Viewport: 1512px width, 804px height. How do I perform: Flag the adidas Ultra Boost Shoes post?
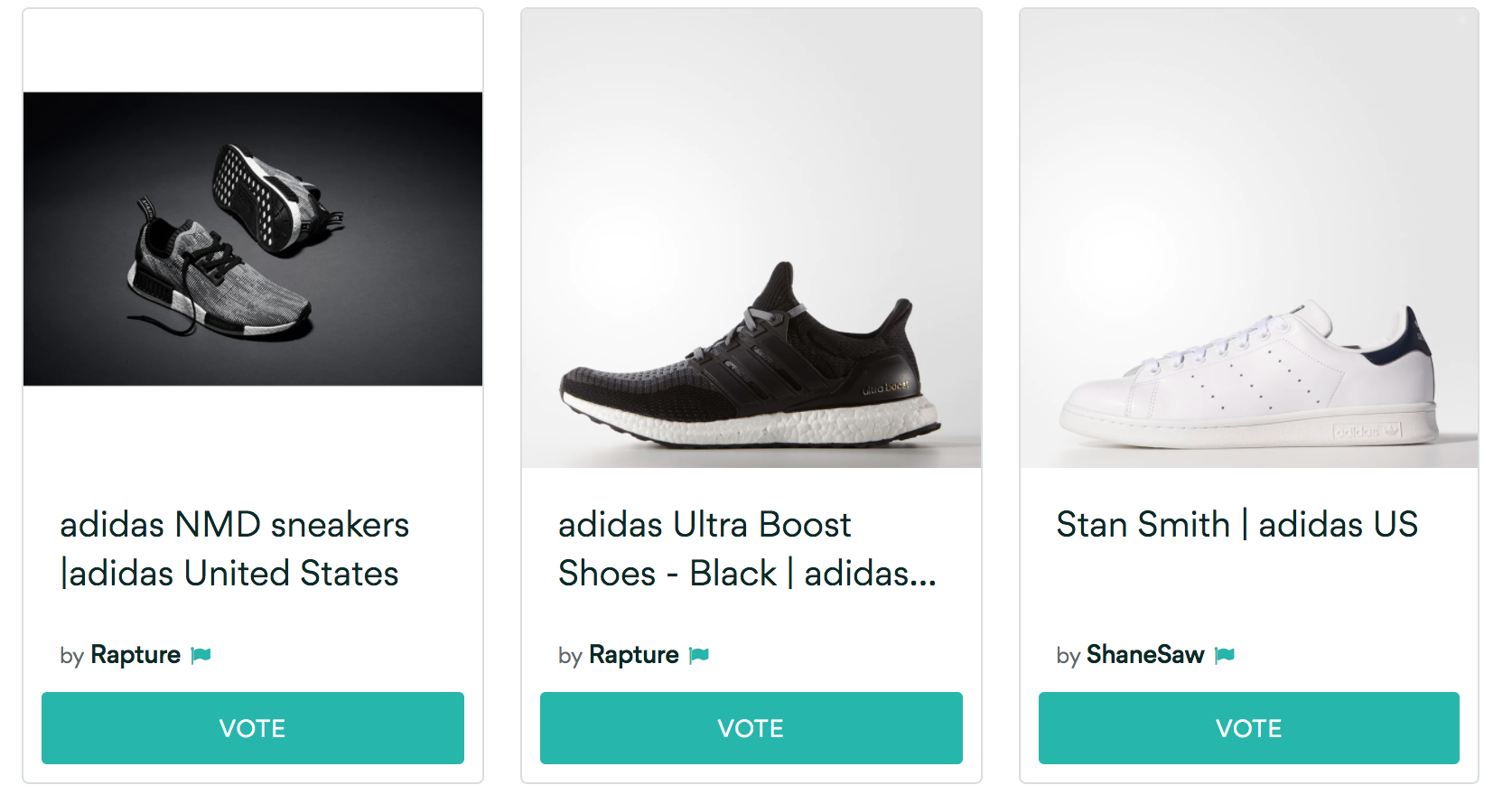pyautogui.click(x=699, y=656)
